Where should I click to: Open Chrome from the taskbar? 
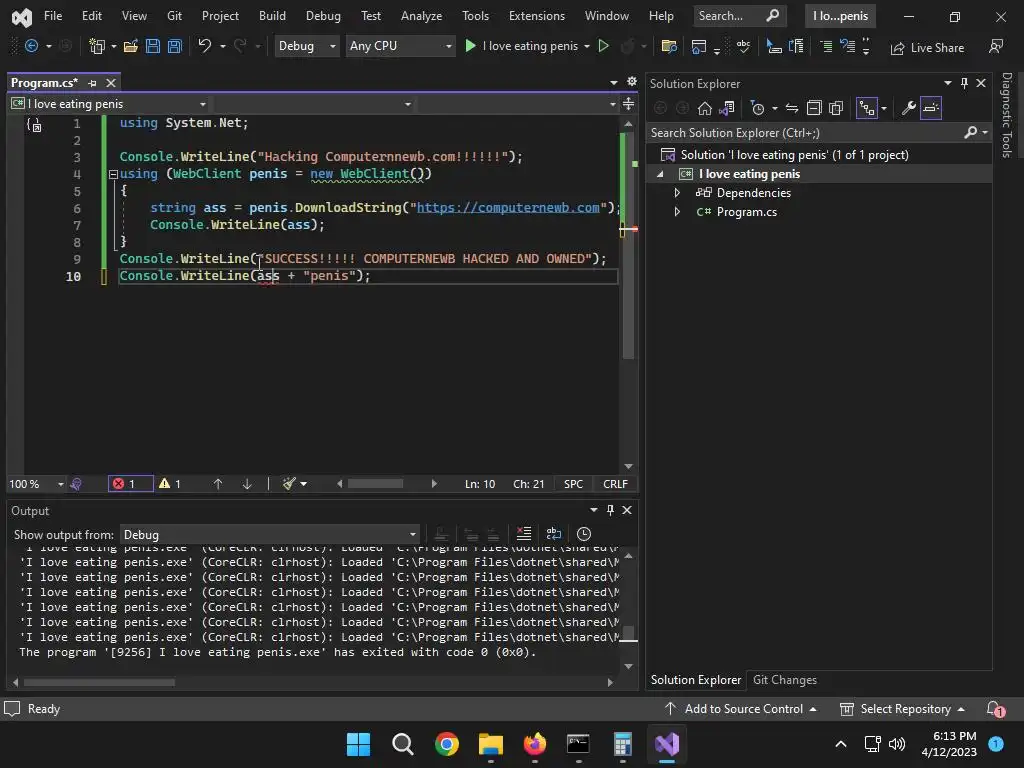click(447, 744)
